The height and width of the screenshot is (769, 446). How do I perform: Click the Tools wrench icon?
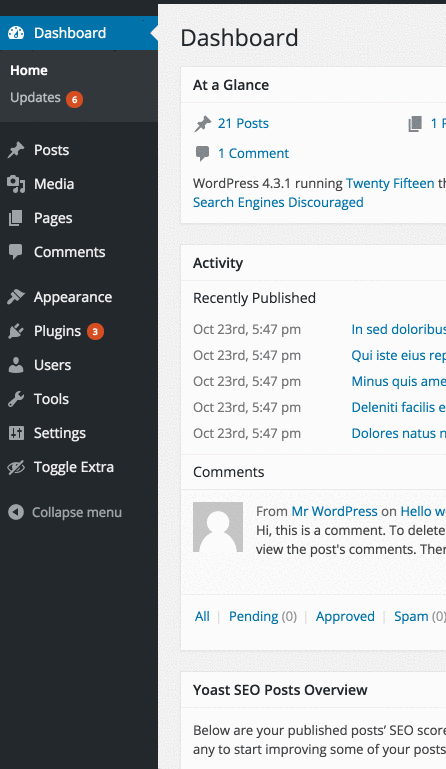click(16, 399)
